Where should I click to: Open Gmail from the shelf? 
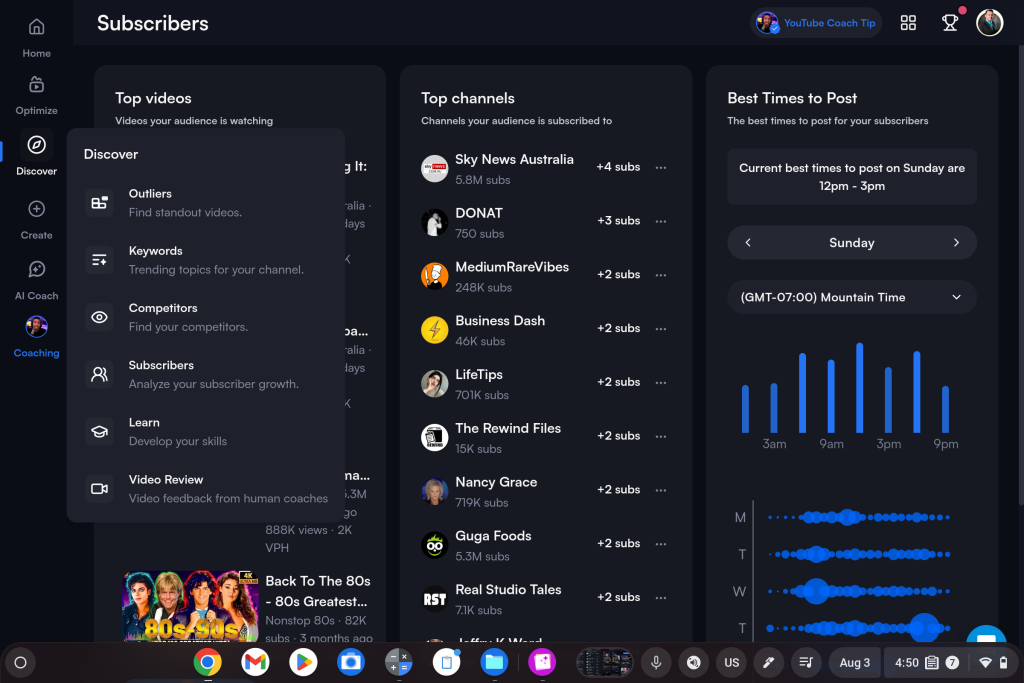click(x=255, y=663)
